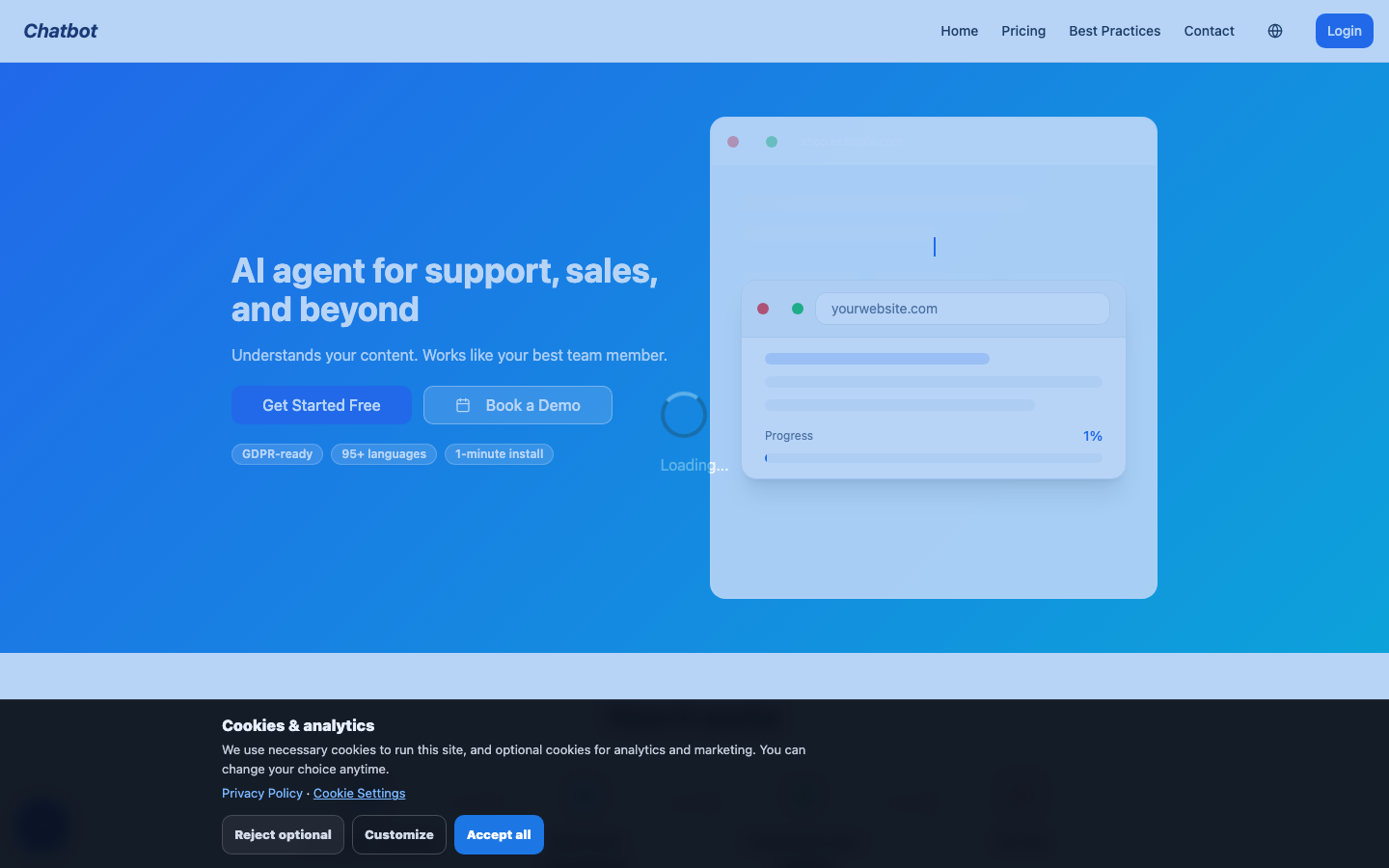The height and width of the screenshot is (868, 1389).
Task: Click the Loading... text
Action: tap(694, 465)
